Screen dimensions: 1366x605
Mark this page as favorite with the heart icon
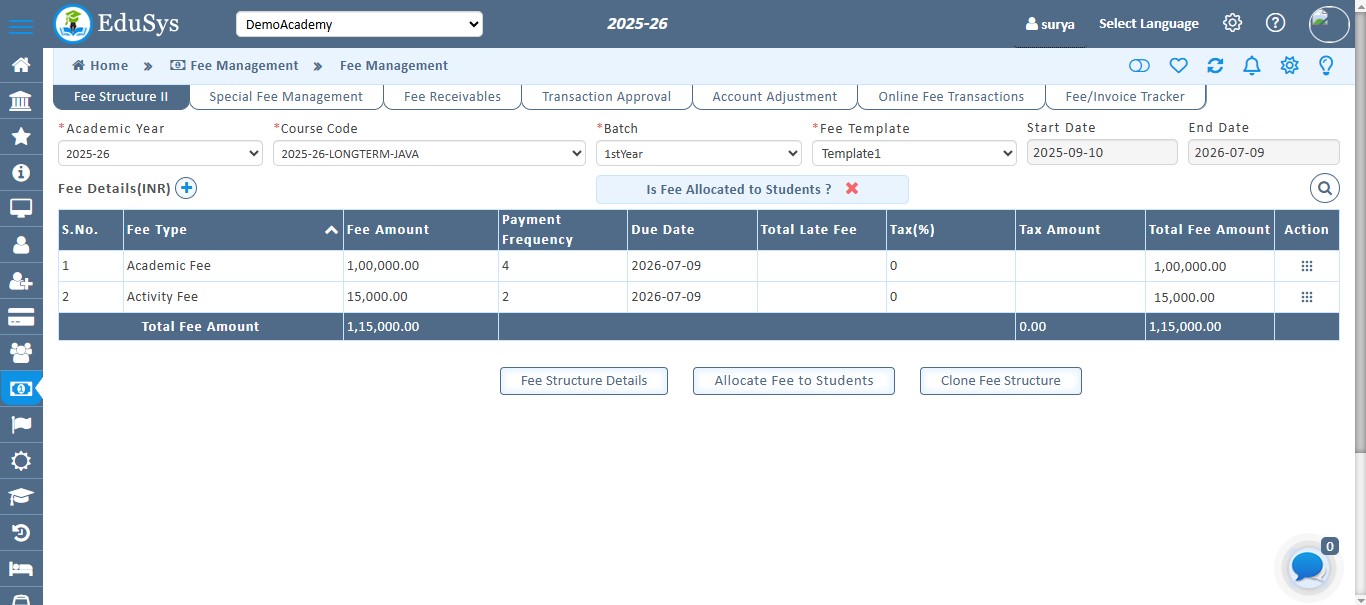(1178, 64)
